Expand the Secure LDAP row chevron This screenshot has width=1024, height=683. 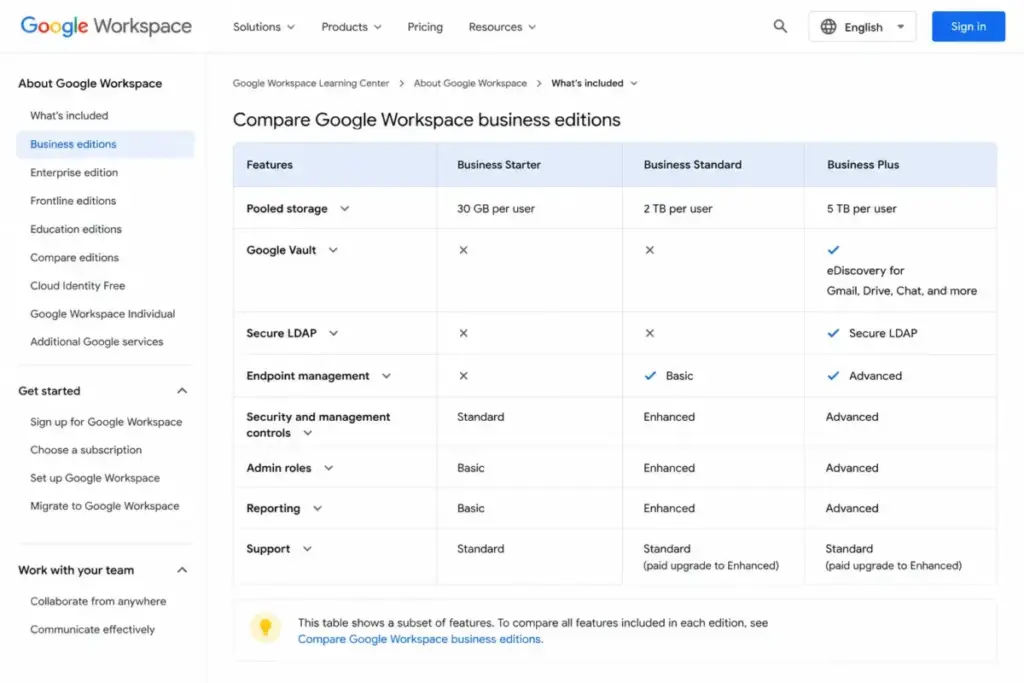click(334, 333)
